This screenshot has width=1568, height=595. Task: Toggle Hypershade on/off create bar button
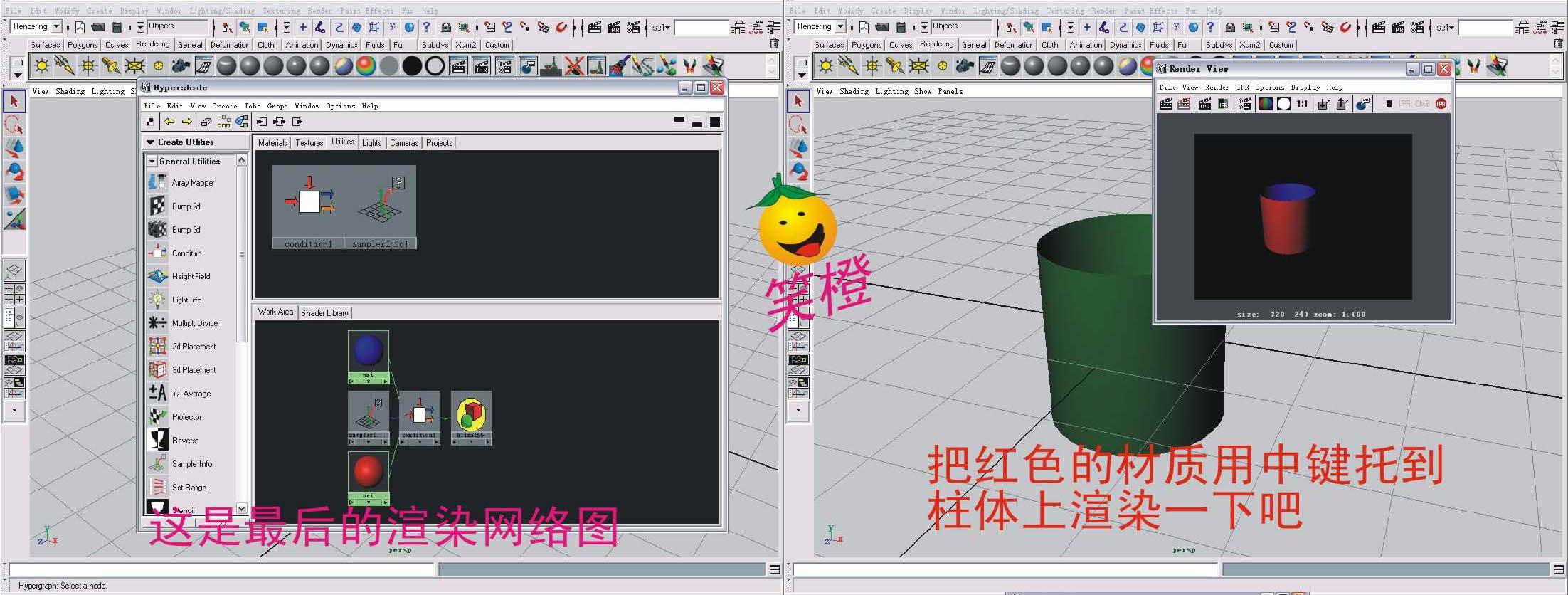149,122
